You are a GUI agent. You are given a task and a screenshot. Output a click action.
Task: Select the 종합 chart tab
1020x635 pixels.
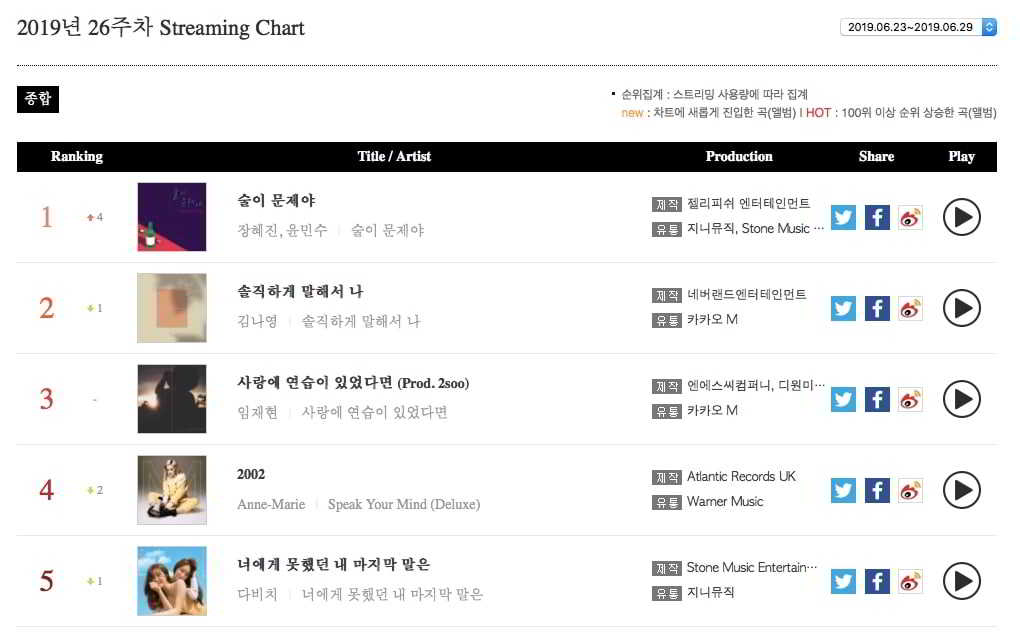point(38,99)
